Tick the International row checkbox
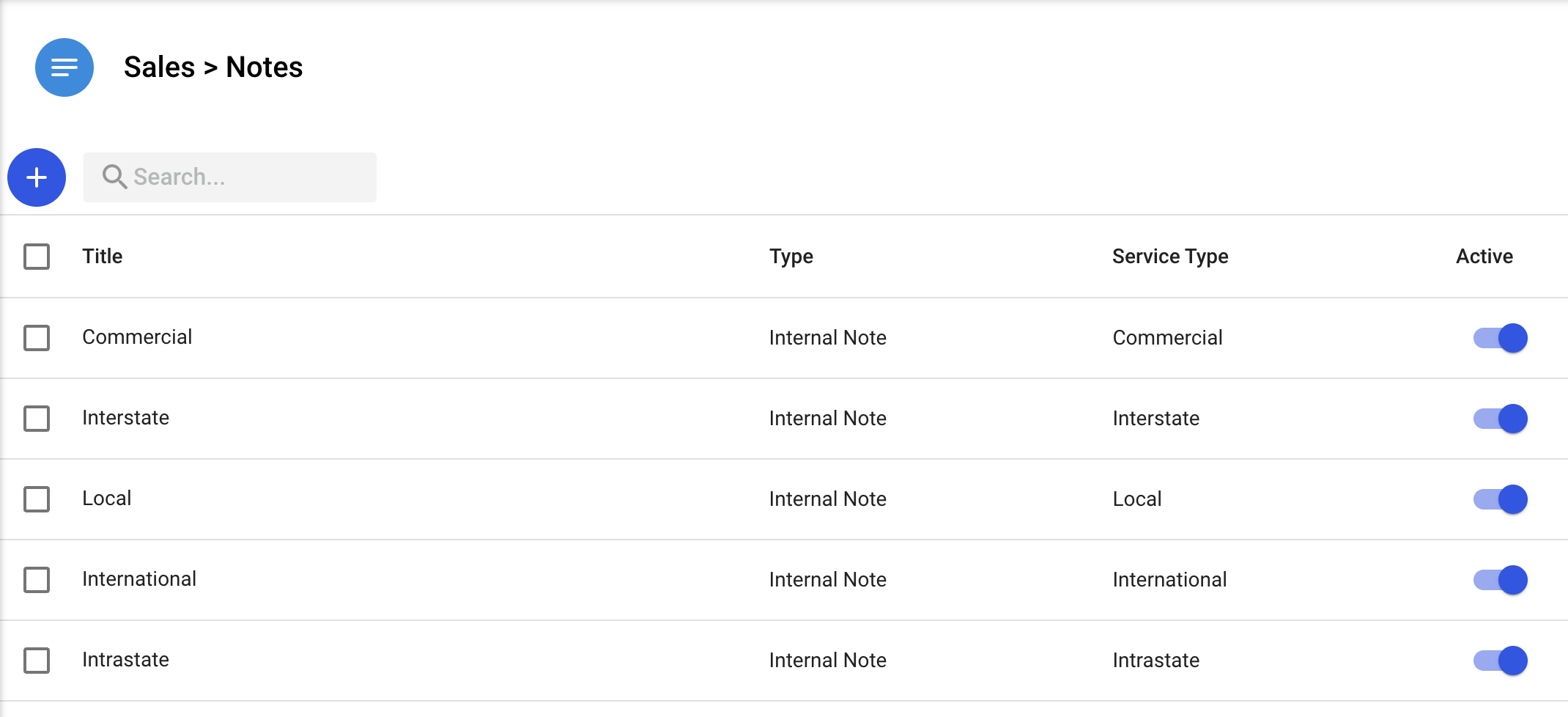Viewport: 1568px width, 717px height. click(37, 580)
